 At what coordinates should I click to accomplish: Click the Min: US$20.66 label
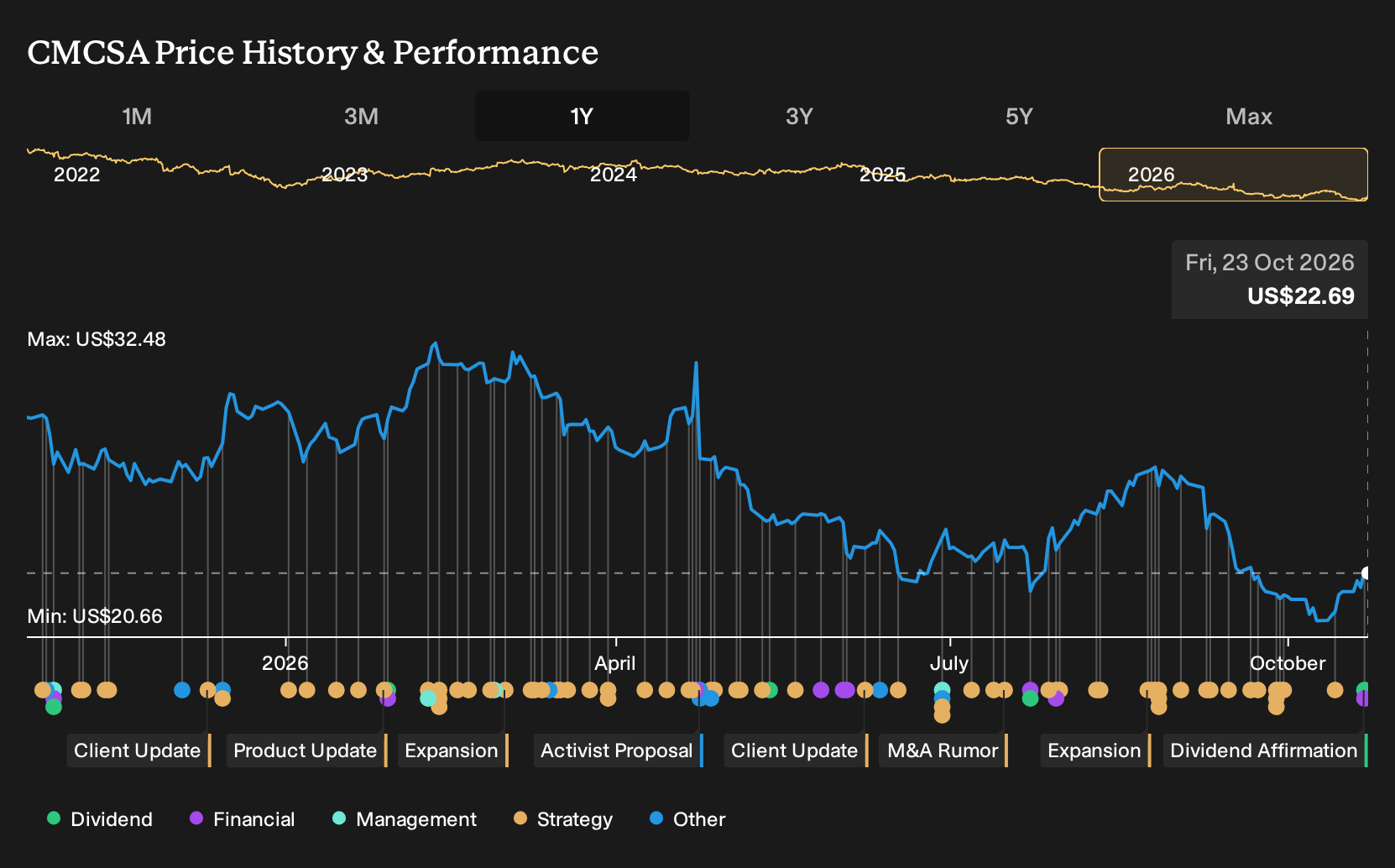pos(95,616)
